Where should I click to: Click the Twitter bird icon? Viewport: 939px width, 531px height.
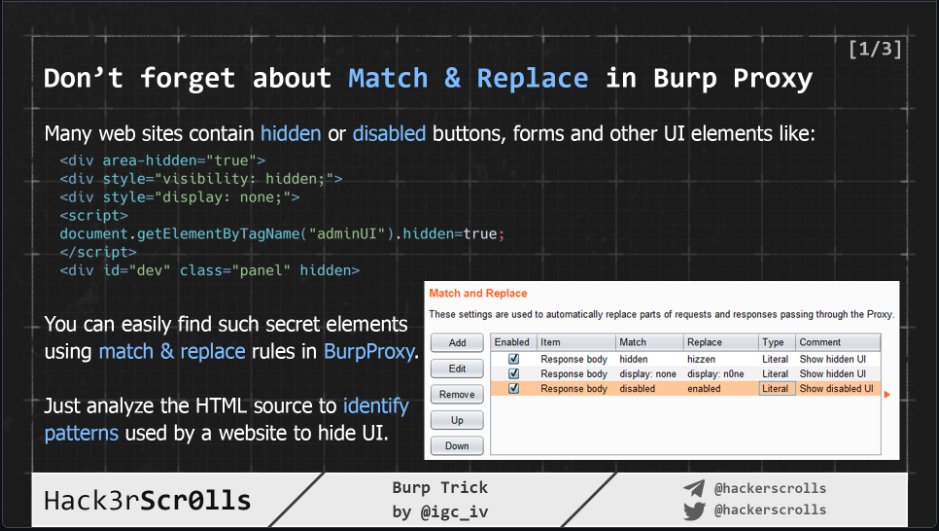694,511
